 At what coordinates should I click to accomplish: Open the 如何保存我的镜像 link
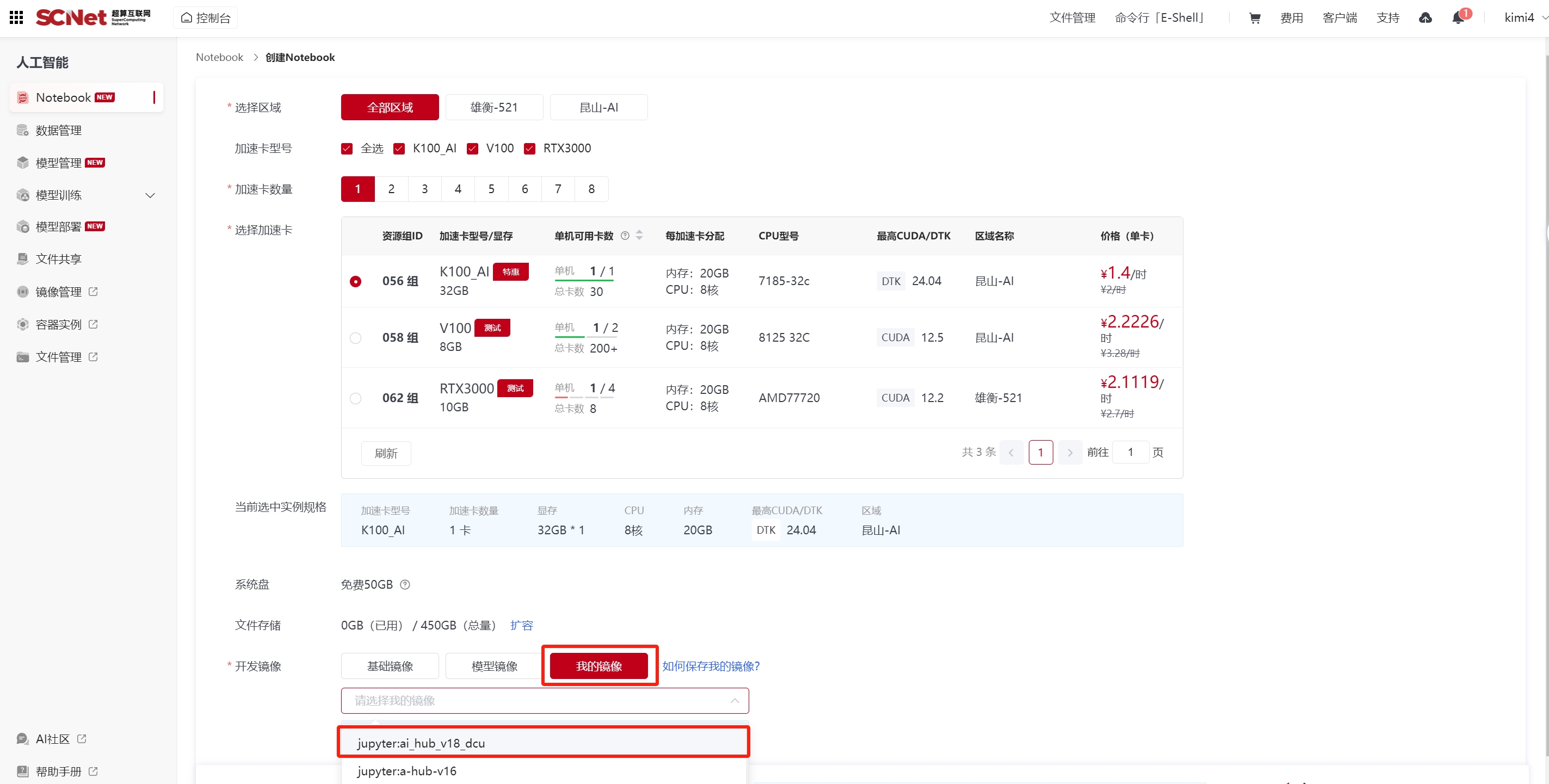[x=711, y=665]
